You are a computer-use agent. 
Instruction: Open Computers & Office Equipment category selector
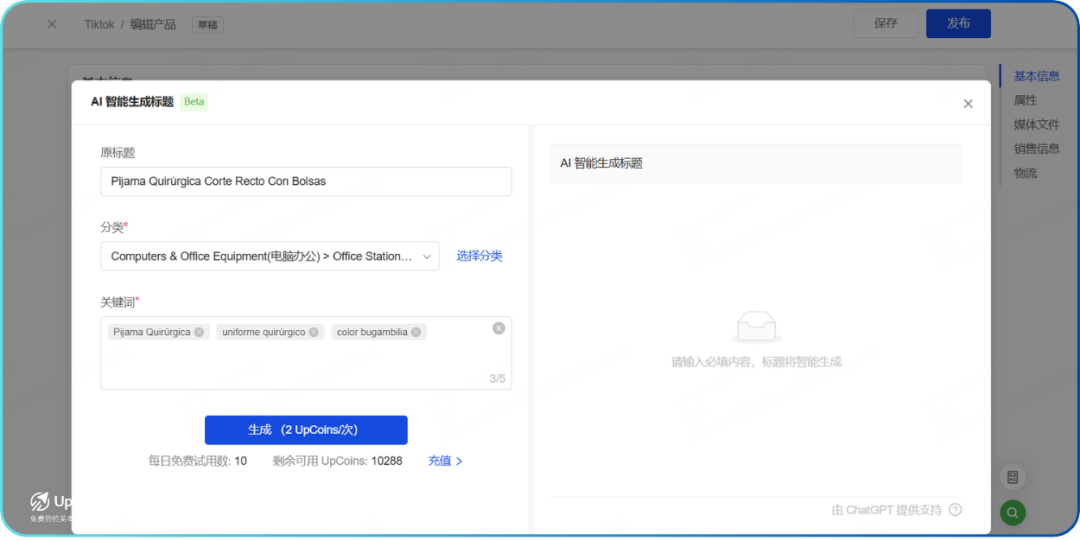click(x=261, y=257)
